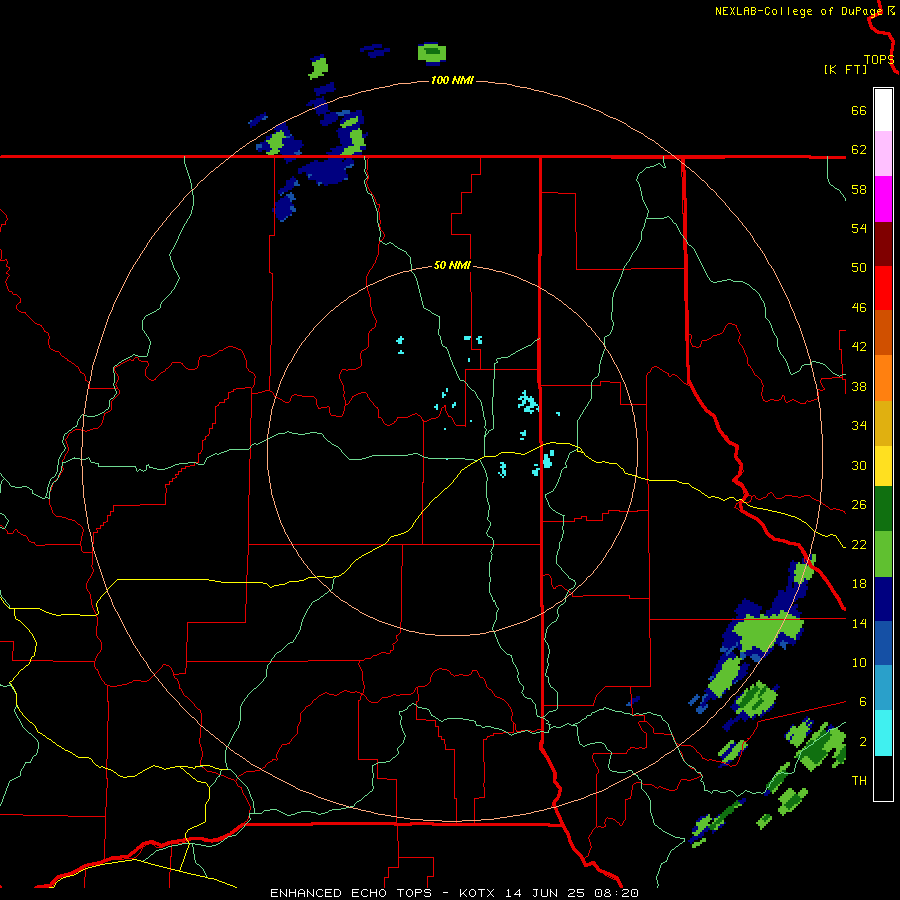Click the bright orange legend swatch

(883, 378)
